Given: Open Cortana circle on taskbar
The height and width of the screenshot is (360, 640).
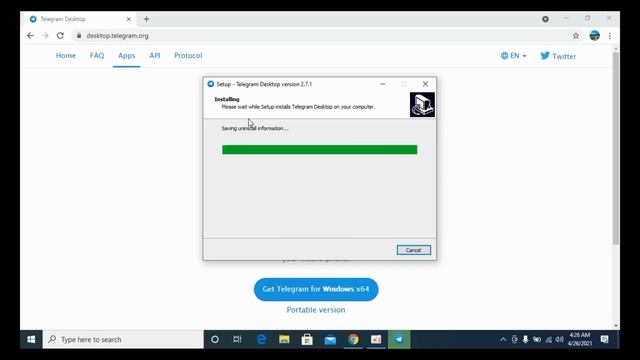Looking at the screenshot, I should [x=215, y=339].
